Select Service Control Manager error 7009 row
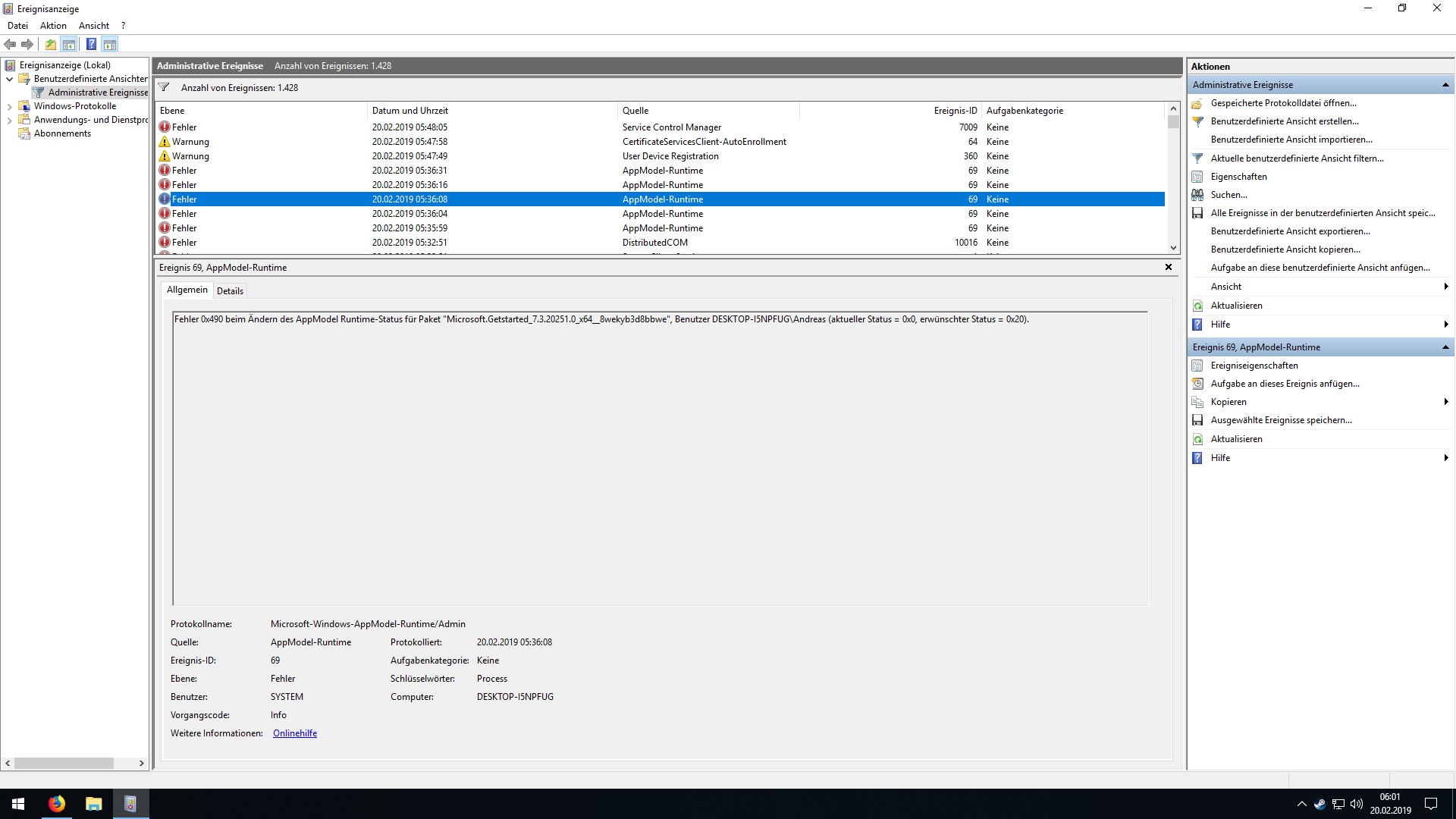Image resolution: width=1456 pixels, height=819 pixels. [661, 127]
